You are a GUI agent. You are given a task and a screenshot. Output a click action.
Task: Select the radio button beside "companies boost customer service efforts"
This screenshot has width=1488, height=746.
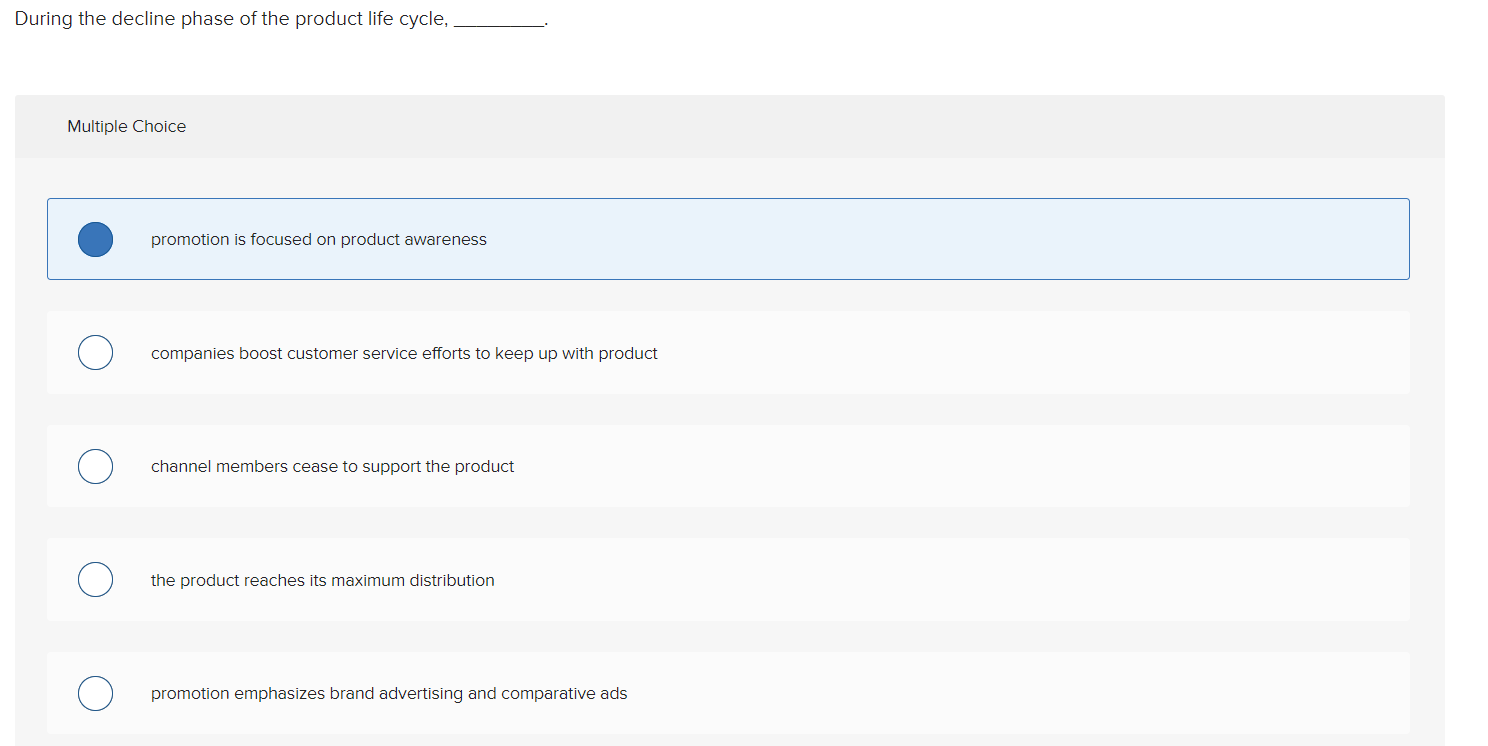coord(95,352)
